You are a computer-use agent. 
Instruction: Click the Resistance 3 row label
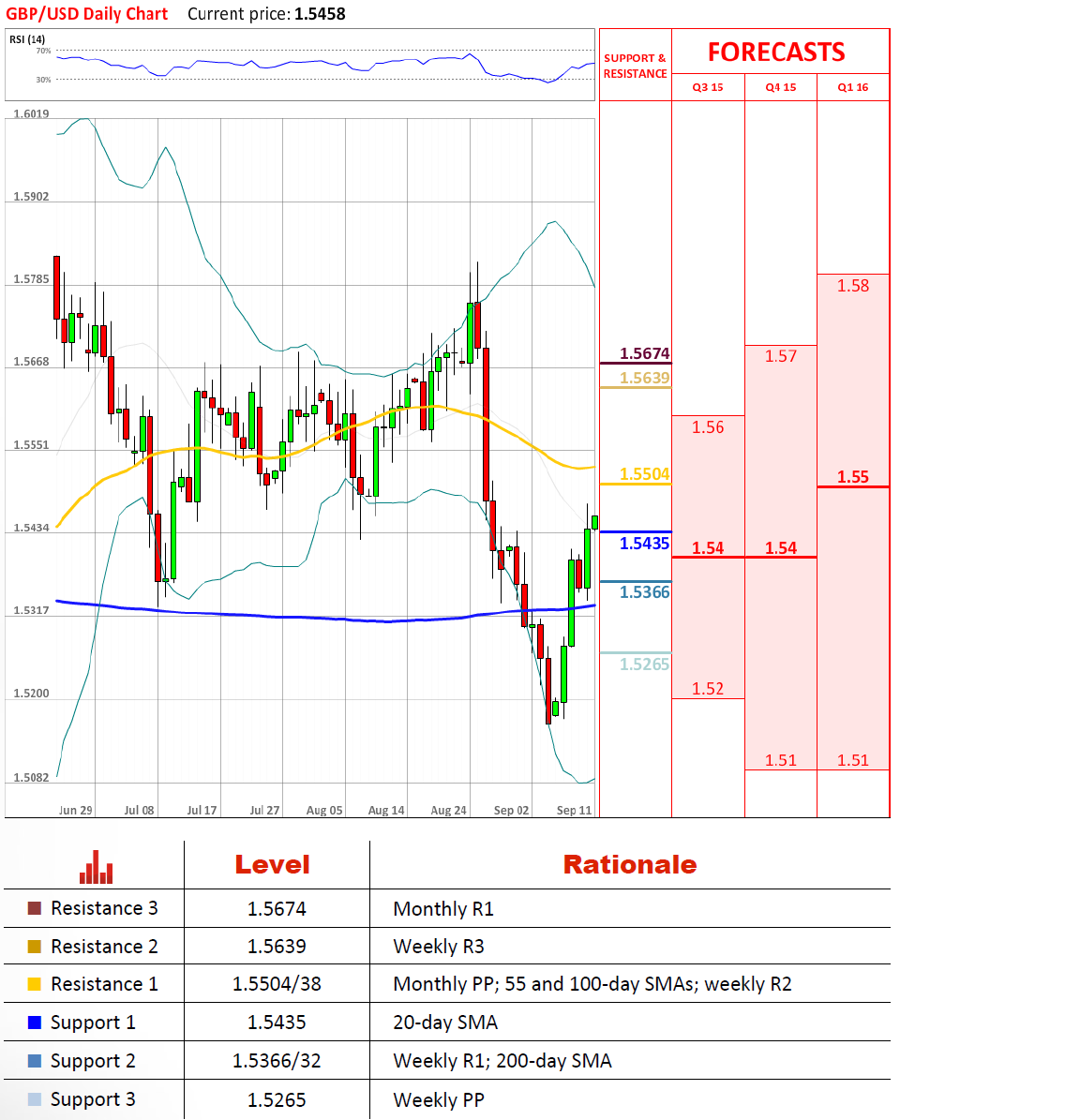click(x=104, y=908)
